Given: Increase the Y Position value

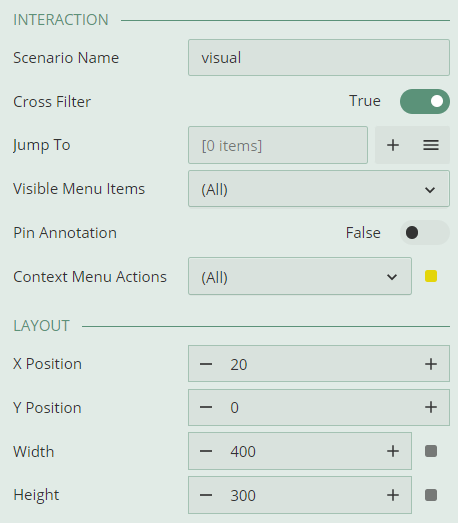Looking at the screenshot, I should click(x=431, y=407).
